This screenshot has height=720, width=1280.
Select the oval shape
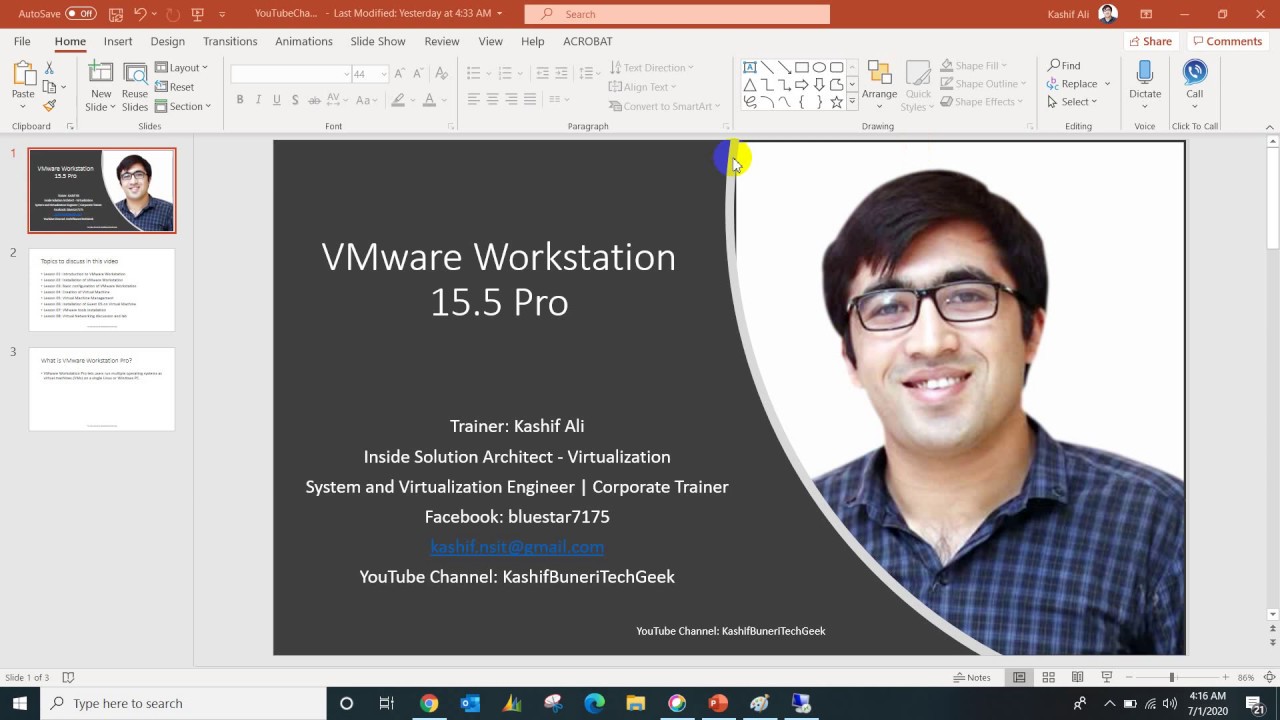[x=819, y=68]
